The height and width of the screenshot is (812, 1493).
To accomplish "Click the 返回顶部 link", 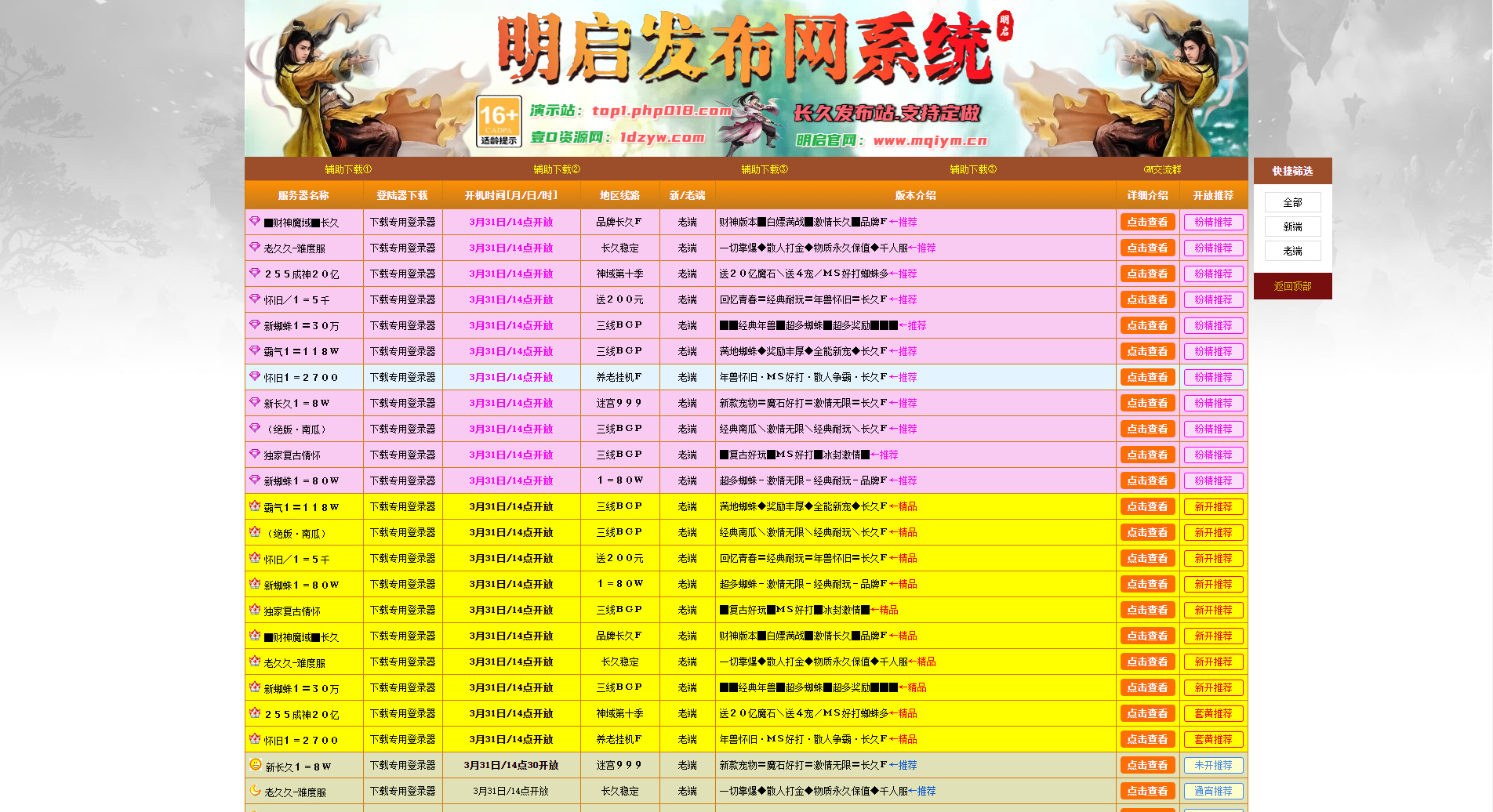I will [x=1292, y=286].
